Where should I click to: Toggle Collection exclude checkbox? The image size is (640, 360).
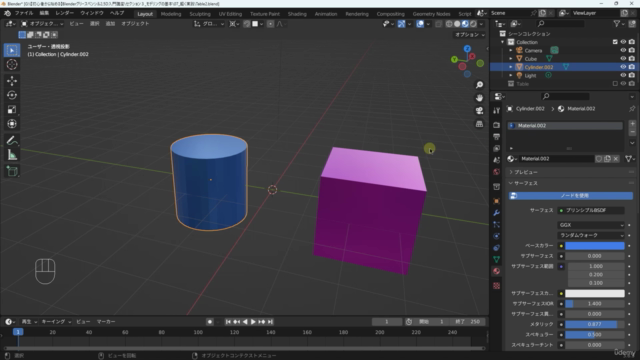(615, 42)
